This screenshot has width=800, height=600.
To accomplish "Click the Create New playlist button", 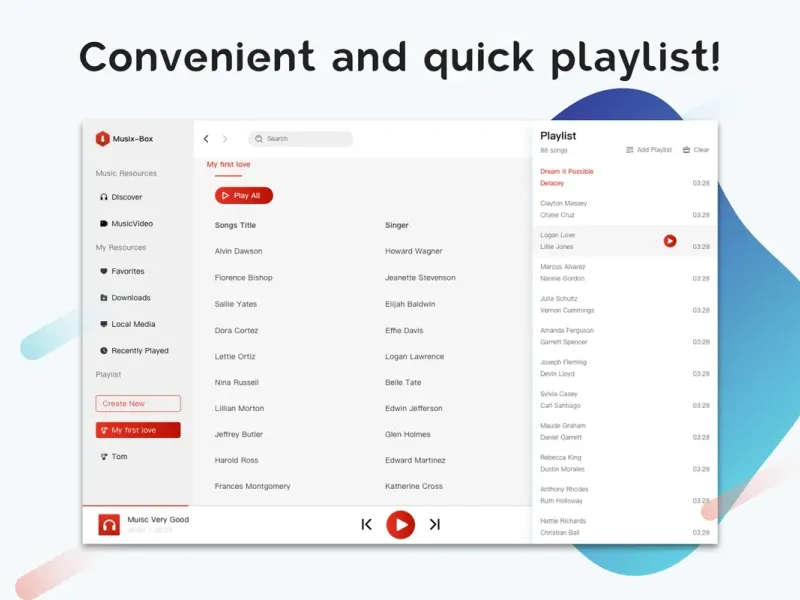I will [138, 404].
